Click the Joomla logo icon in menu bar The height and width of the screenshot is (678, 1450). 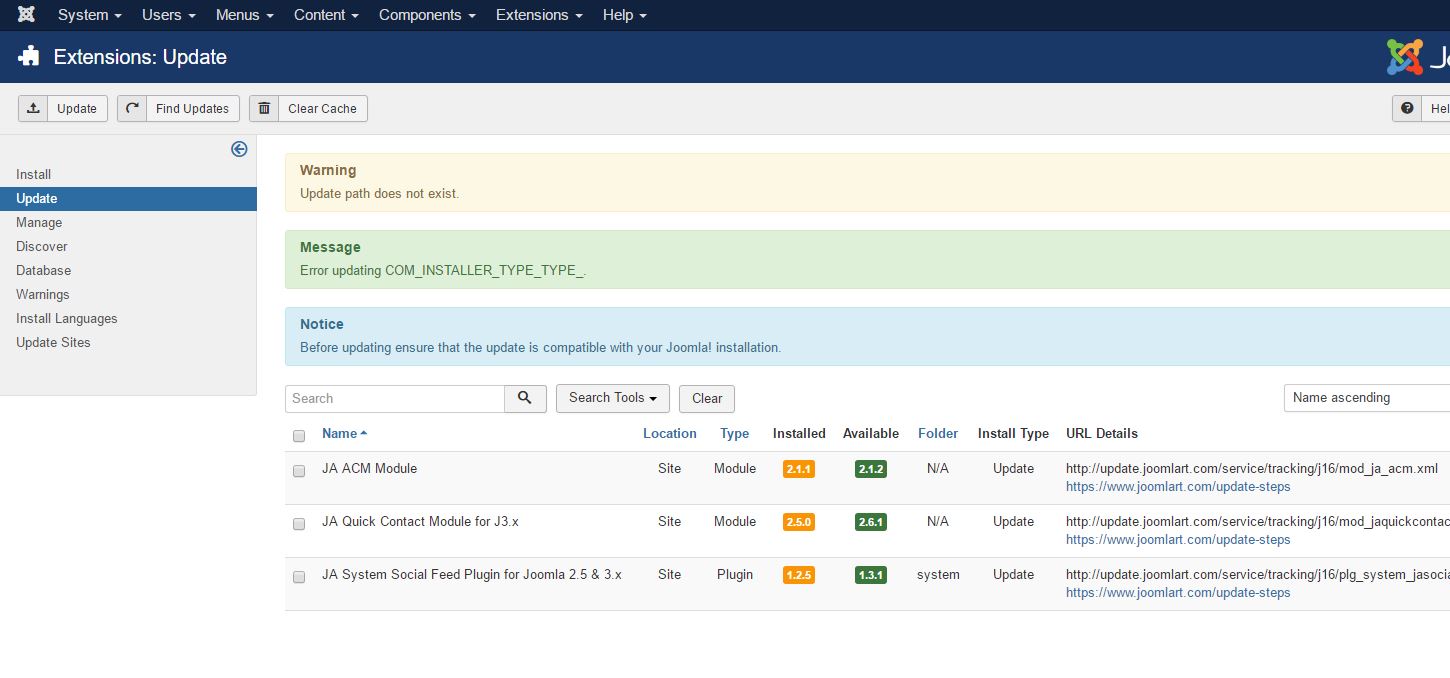[27, 15]
